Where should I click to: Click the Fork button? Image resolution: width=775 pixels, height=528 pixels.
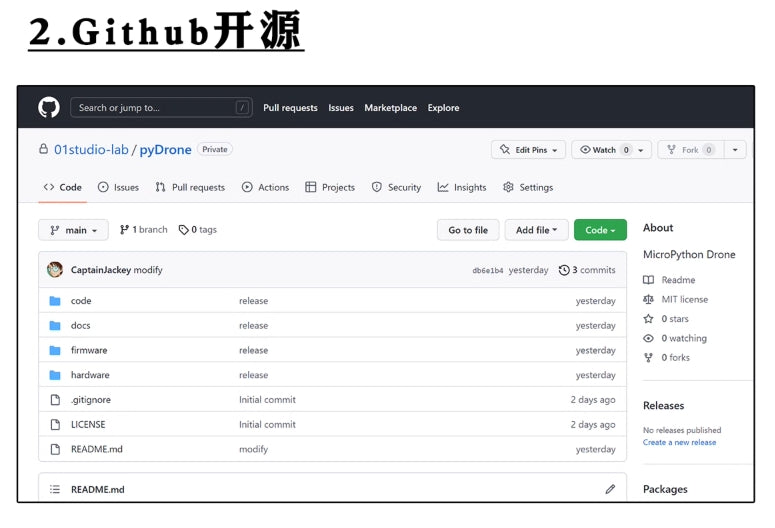691,149
